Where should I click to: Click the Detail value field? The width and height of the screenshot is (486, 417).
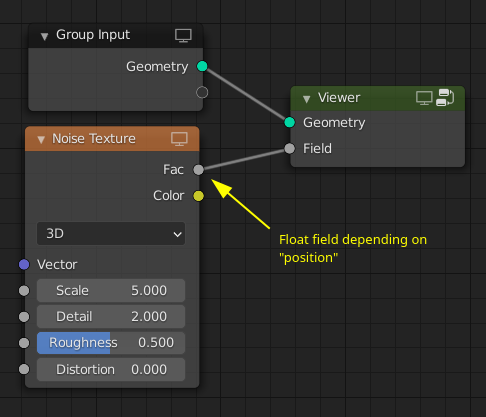click(x=111, y=316)
